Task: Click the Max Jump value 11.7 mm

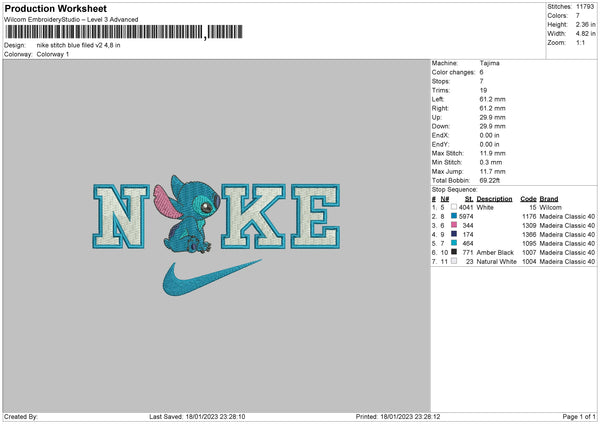Action: pyautogui.click(x=492, y=171)
